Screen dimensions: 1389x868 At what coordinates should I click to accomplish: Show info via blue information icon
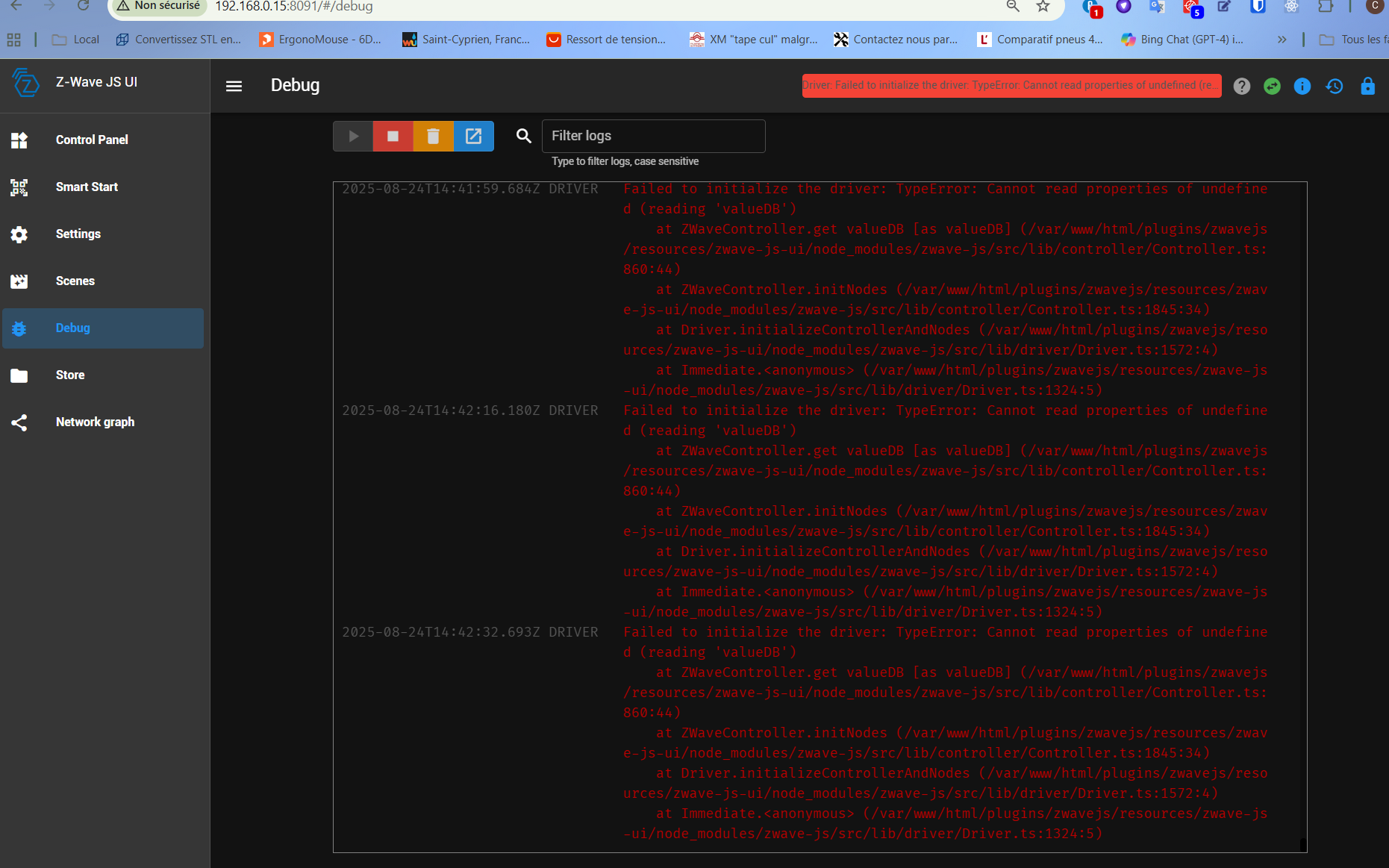(1302, 86)
